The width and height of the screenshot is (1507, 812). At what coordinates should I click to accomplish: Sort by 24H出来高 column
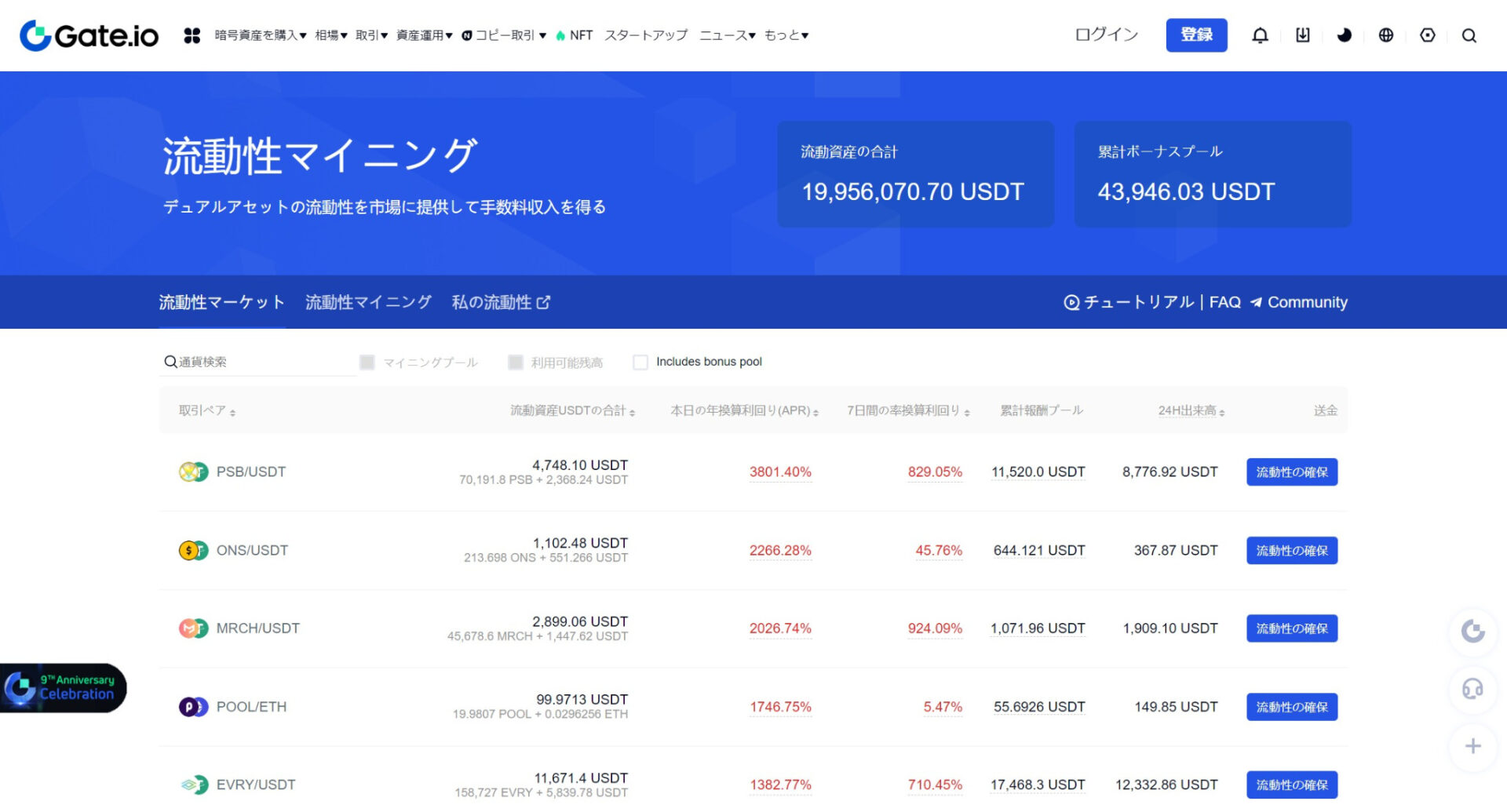[1191, 410]
